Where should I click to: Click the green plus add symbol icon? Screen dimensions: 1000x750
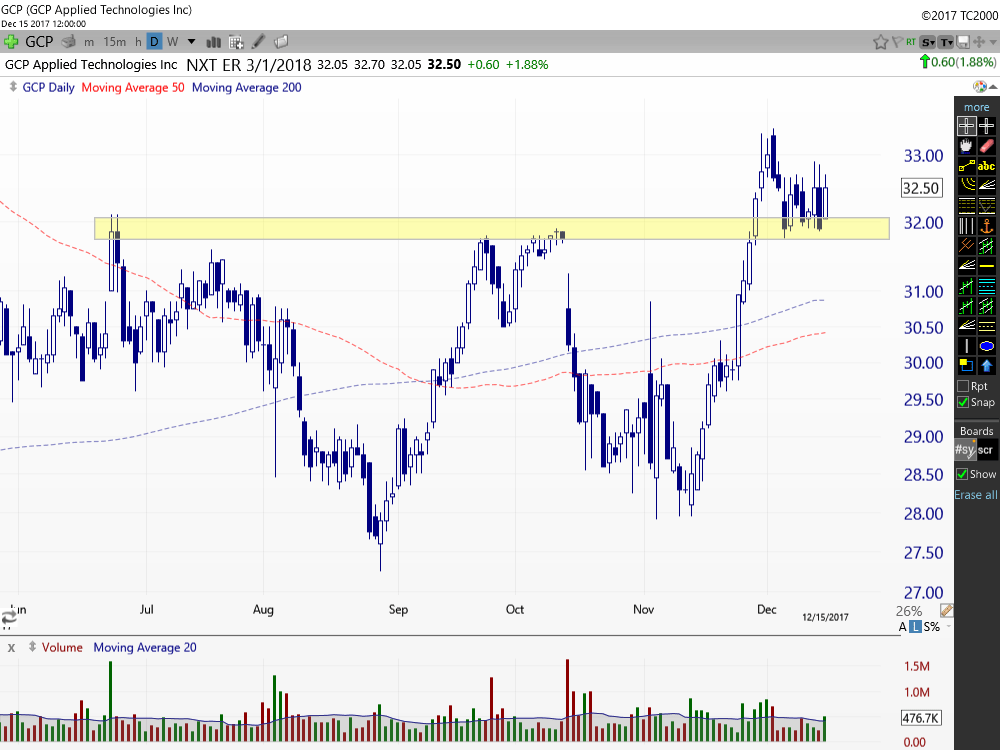click(12, 42)
